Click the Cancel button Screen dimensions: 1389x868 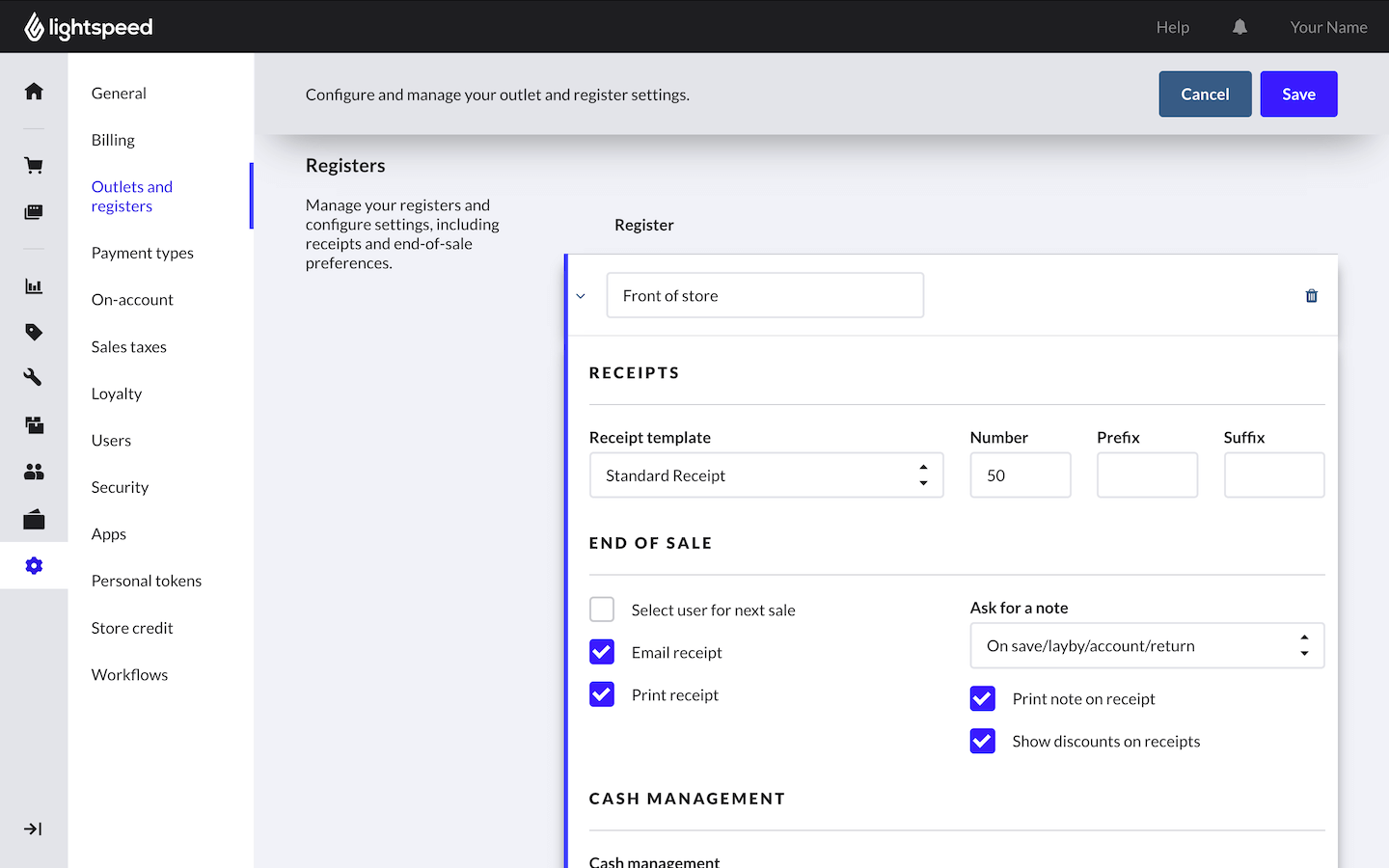click(1205, 95)
